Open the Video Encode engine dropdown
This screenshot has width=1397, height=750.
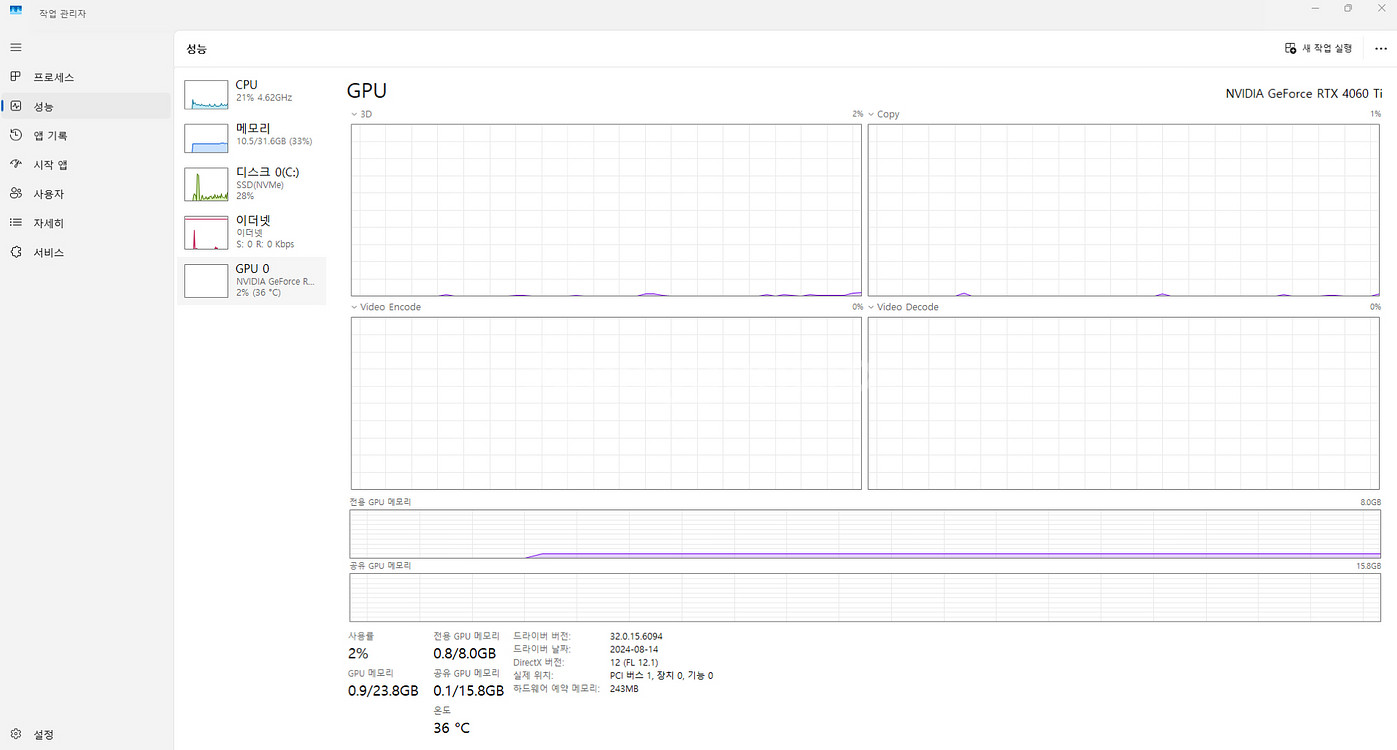(355, 307)
